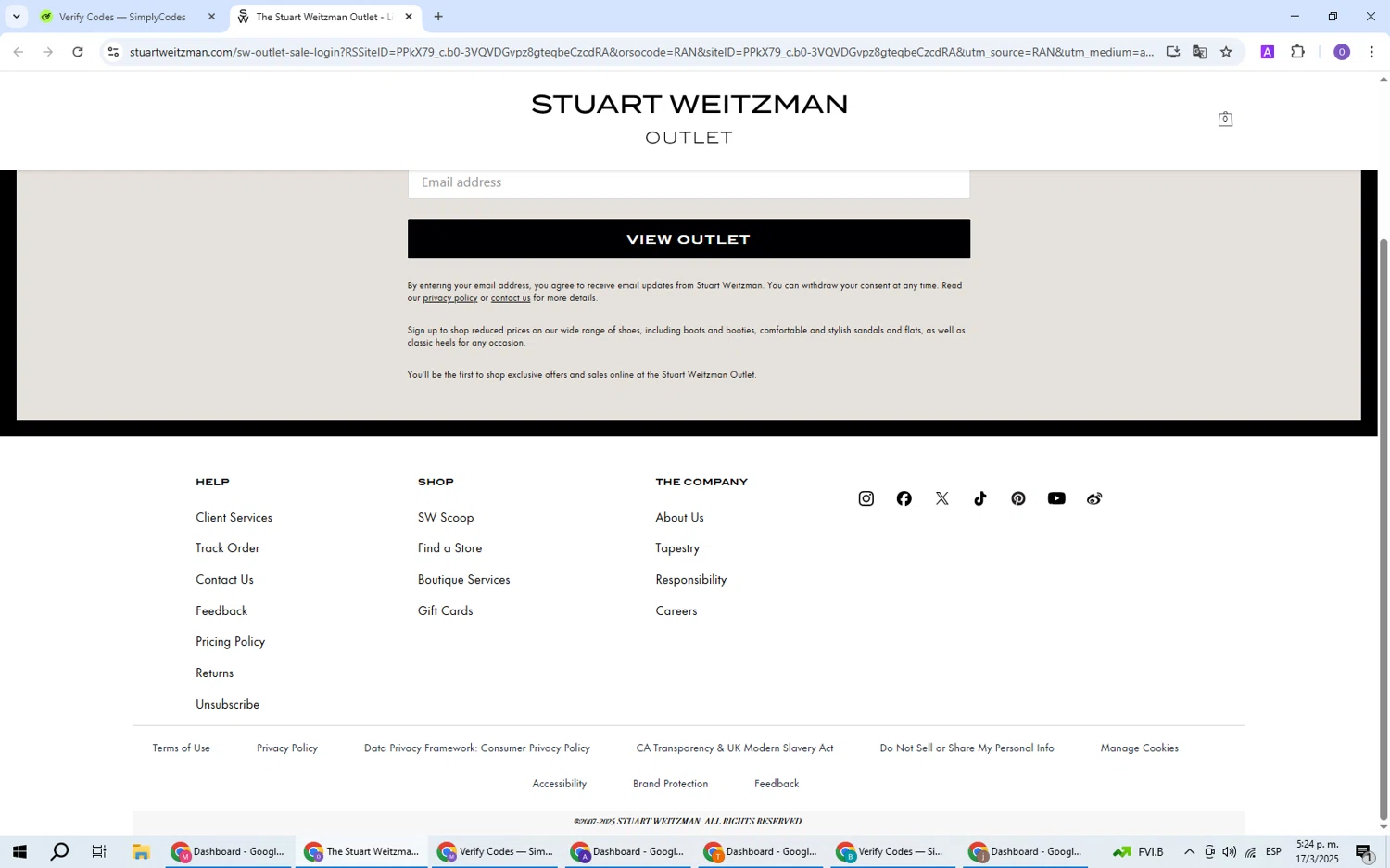This screenshot has height=868, width=1390.
Task: Bookmark this page with the star icon
Action: (x=1226, y=52)
